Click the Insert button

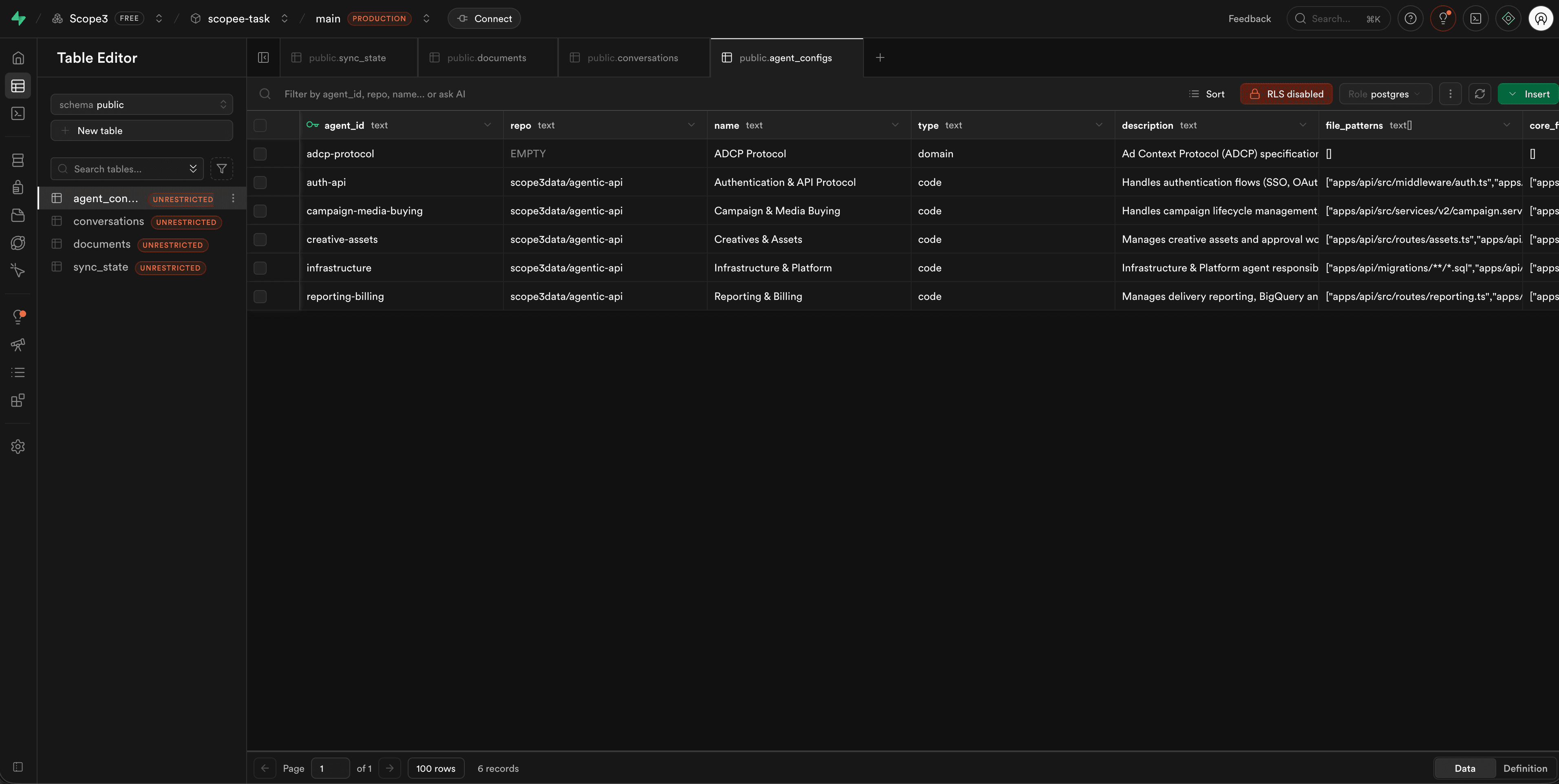[1529, 94]
